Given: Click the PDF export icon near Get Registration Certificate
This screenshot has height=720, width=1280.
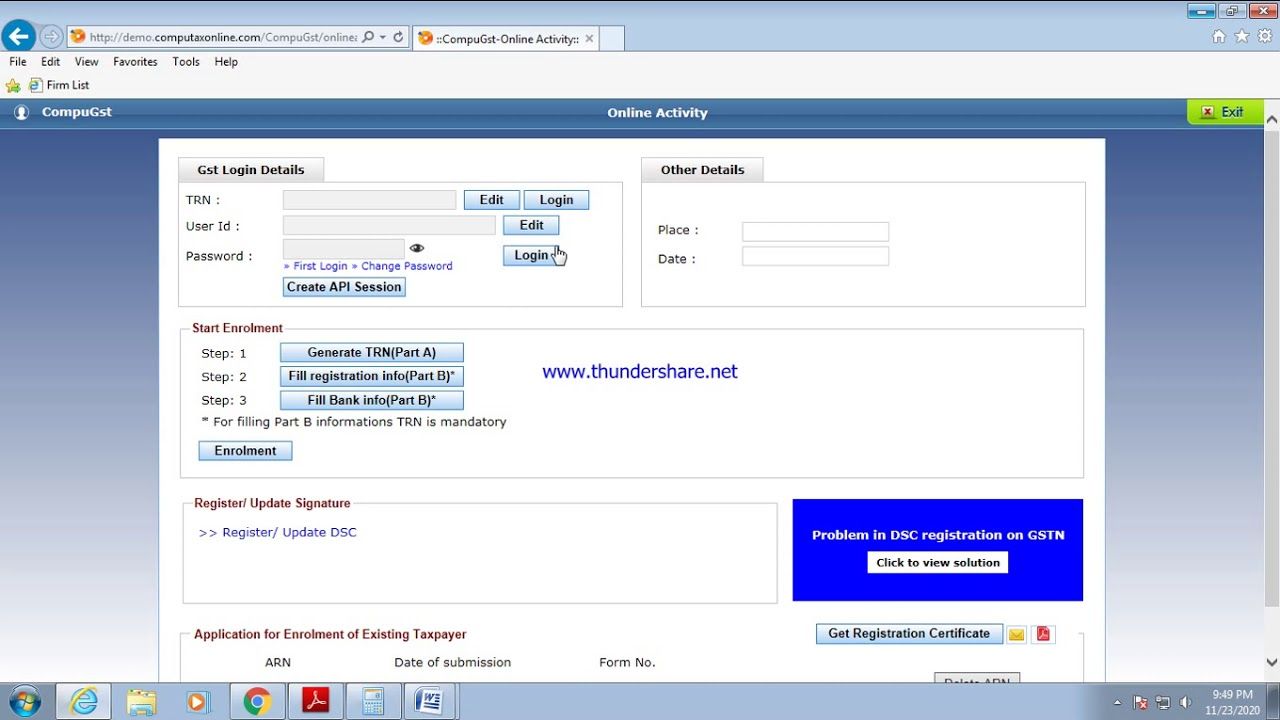Looking at the screenshot, I should coord(1042,633).
